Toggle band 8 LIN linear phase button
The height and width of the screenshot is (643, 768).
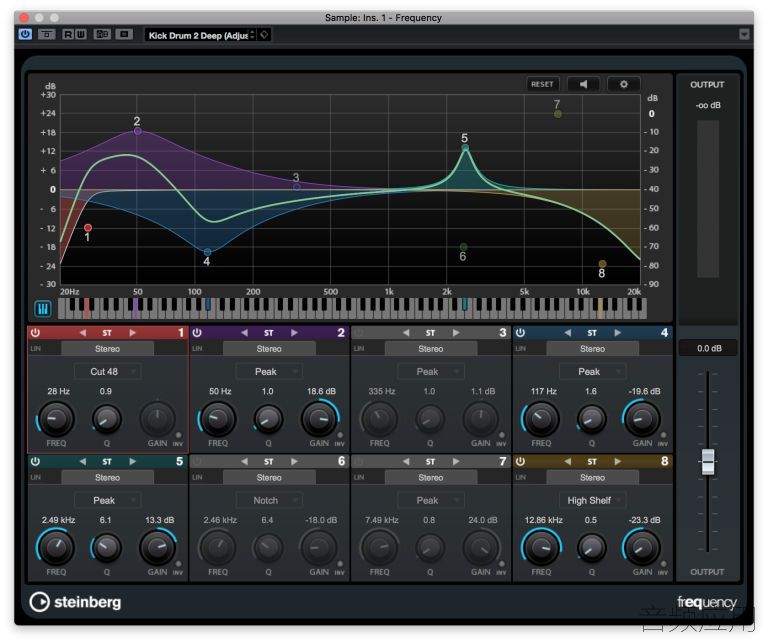[x=521, y=477]
